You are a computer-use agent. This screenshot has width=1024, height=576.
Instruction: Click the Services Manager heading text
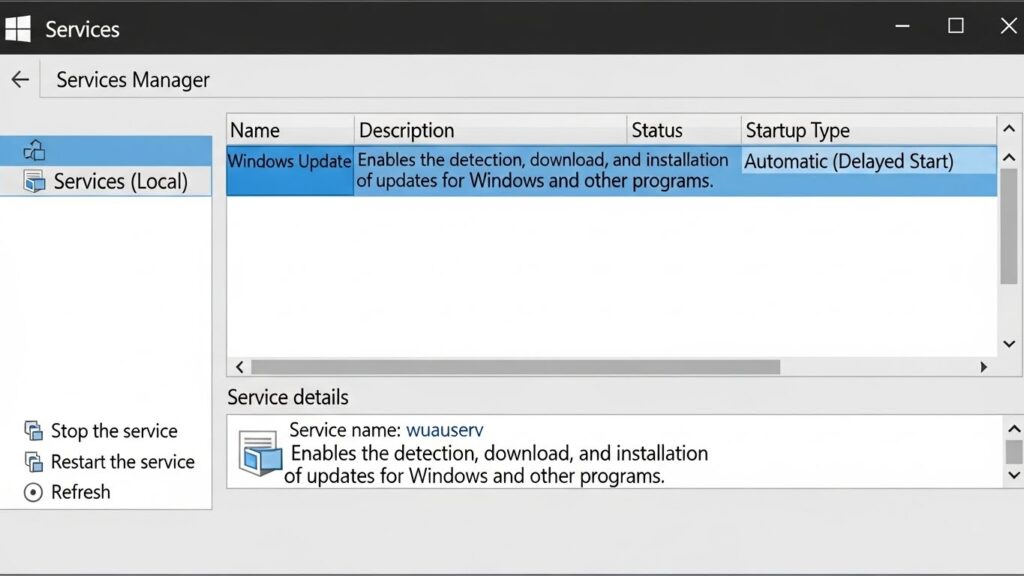pyautogui.click(x=133, y=80)
